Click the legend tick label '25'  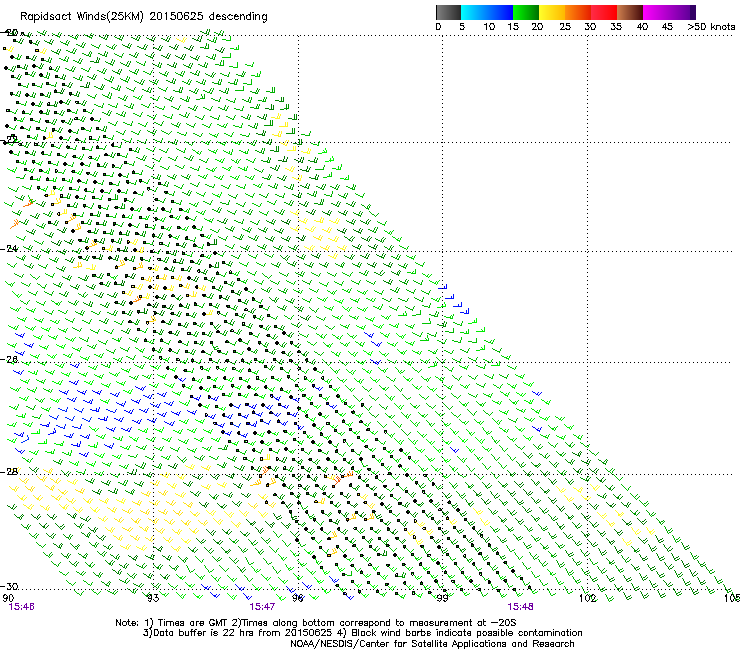pos(565,27)
